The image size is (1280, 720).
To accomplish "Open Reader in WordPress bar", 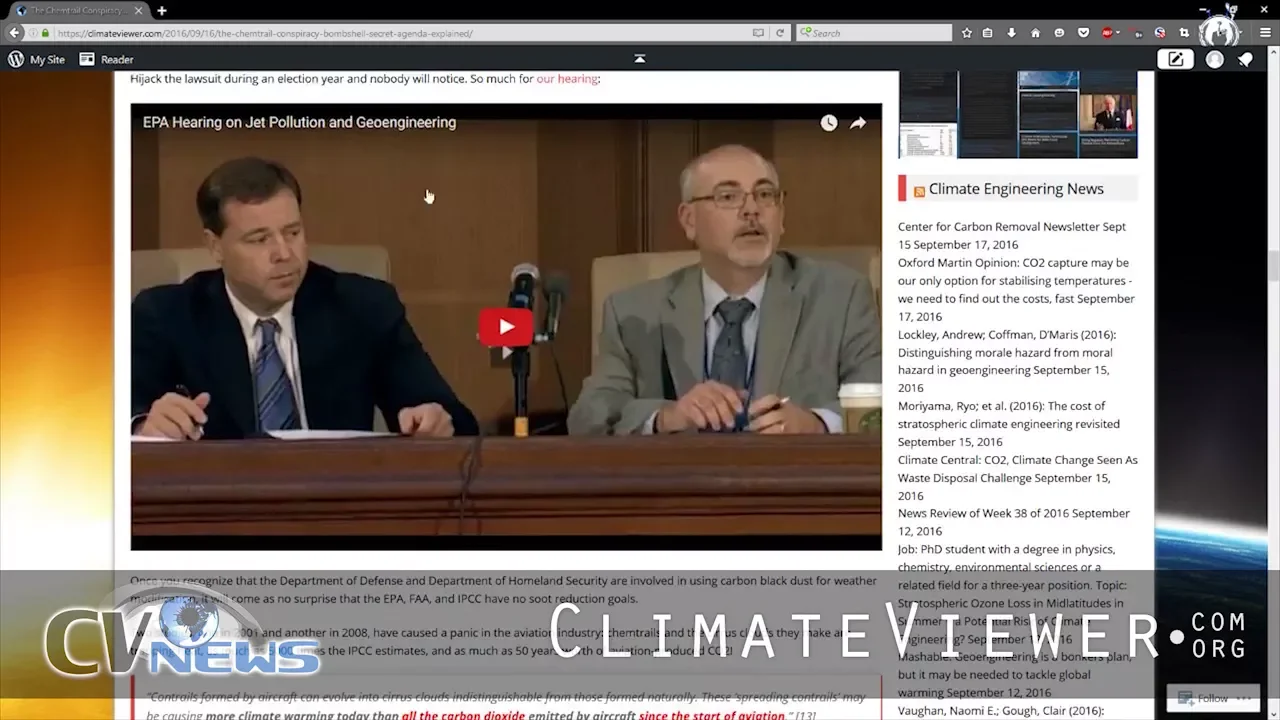I will coord(107,59).
